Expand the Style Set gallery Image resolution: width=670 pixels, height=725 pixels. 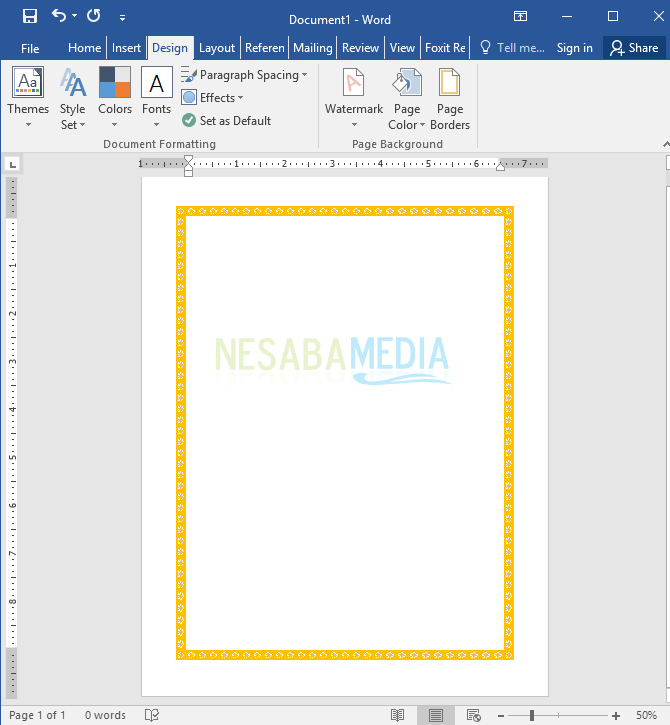73,98
